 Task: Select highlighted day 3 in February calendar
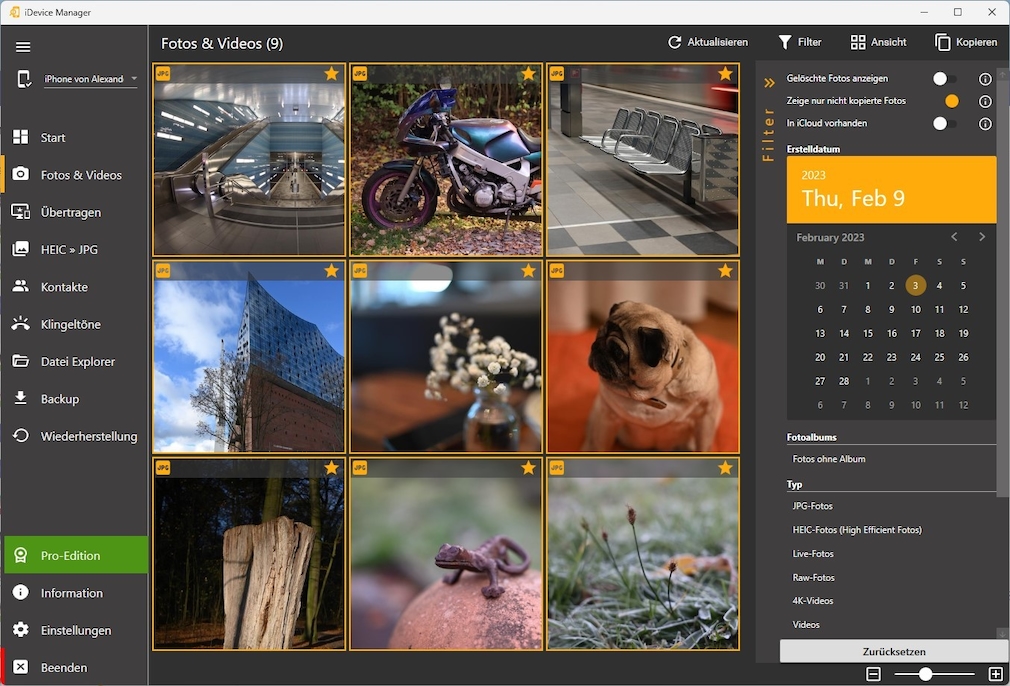click(915, 285)
